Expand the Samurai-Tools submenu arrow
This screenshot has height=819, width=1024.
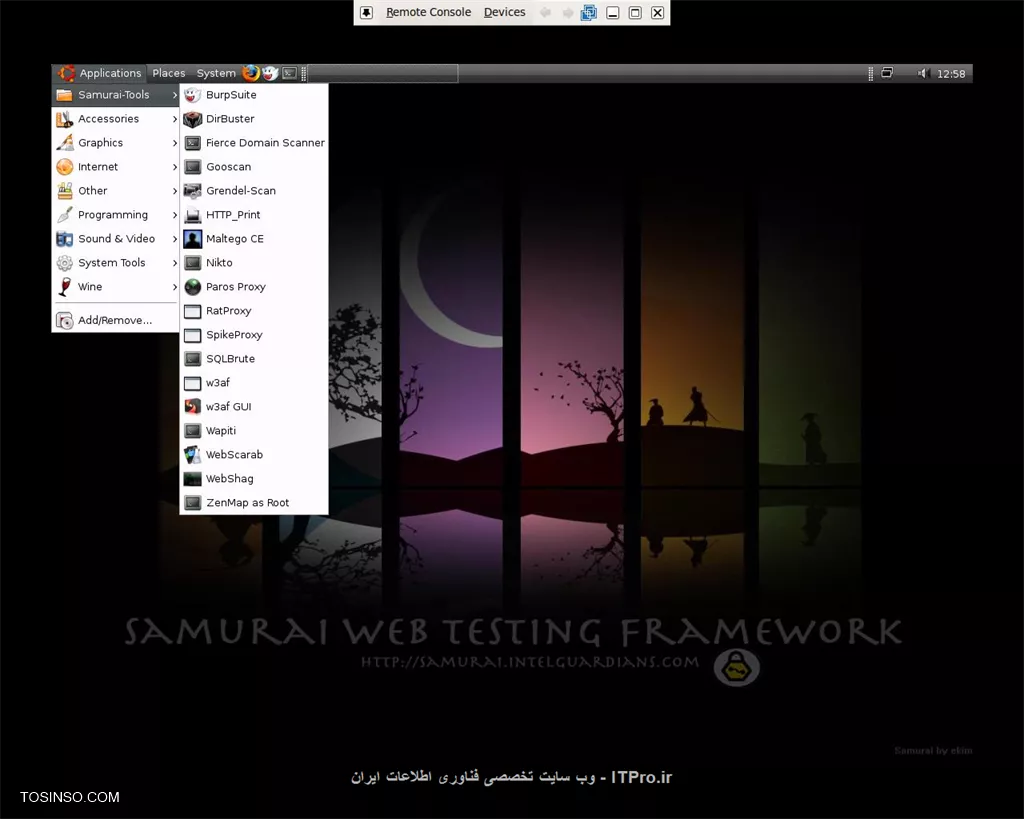[x=174, y=95]
